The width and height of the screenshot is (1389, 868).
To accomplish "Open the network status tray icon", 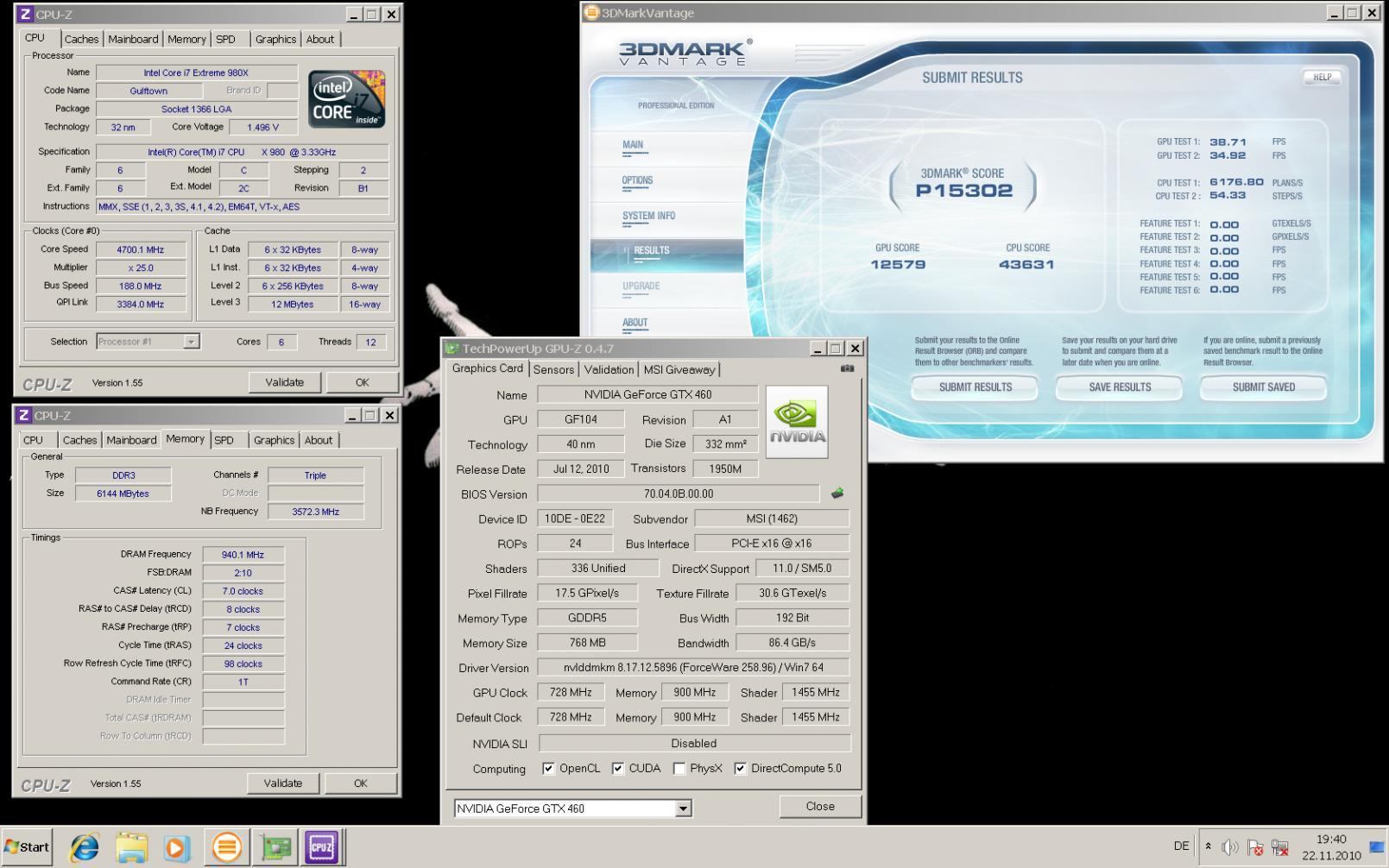I will (x=1280, y=847).
